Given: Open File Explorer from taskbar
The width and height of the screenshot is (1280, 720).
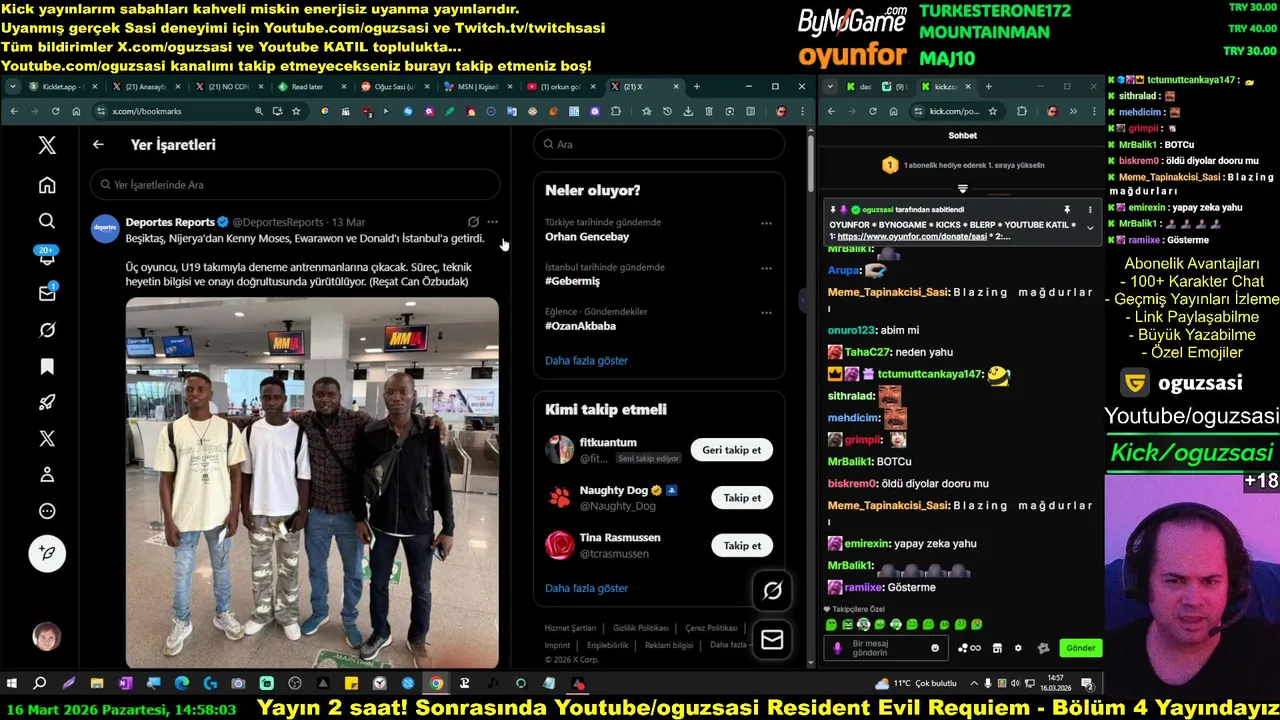Looking at the screenshot, I should click(97, 684).
